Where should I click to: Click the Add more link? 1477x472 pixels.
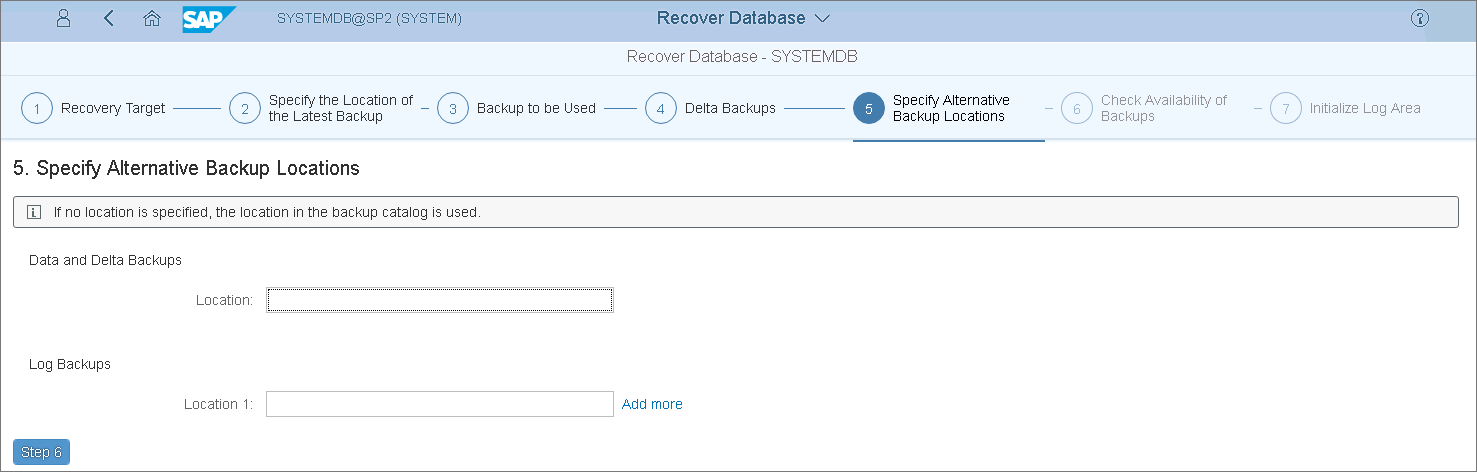coord(652,404)
